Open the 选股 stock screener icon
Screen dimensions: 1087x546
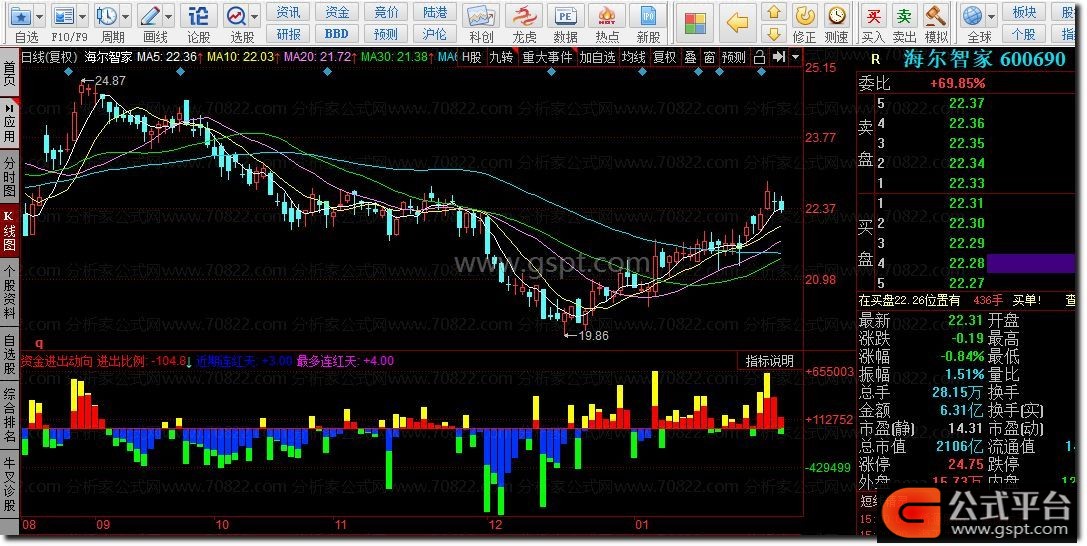coord(236,15)
